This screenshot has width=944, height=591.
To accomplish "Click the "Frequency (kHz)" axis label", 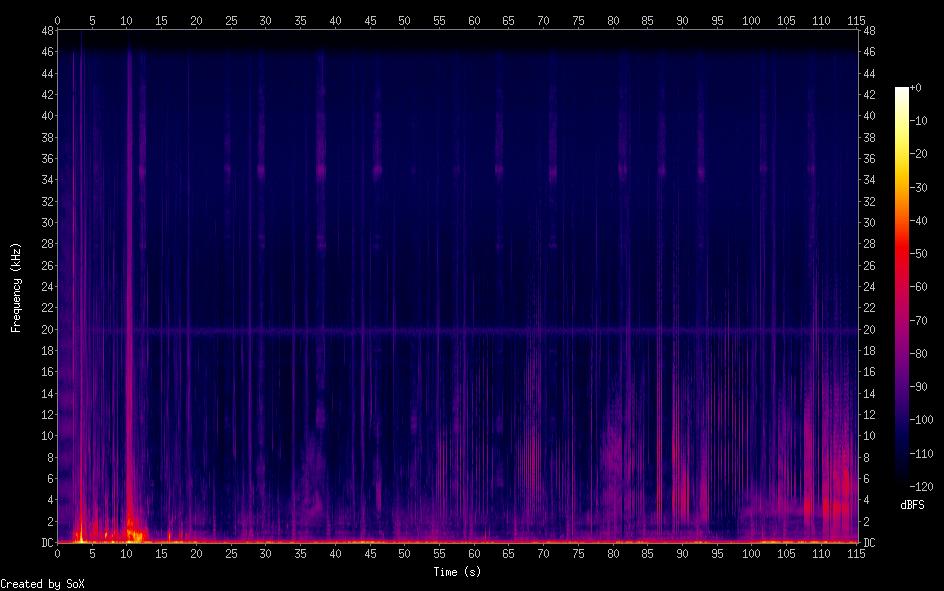I will 16,286.
